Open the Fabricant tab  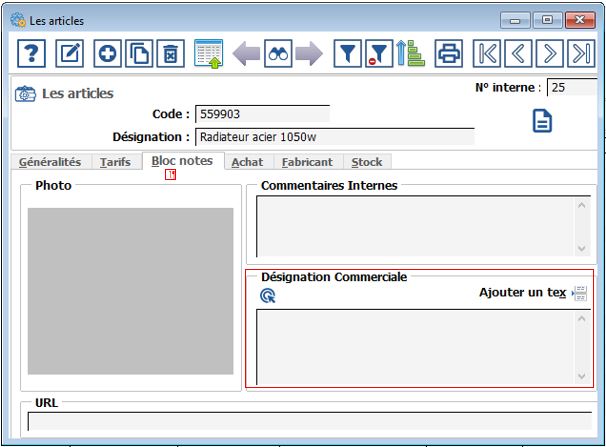pos(307,162)
